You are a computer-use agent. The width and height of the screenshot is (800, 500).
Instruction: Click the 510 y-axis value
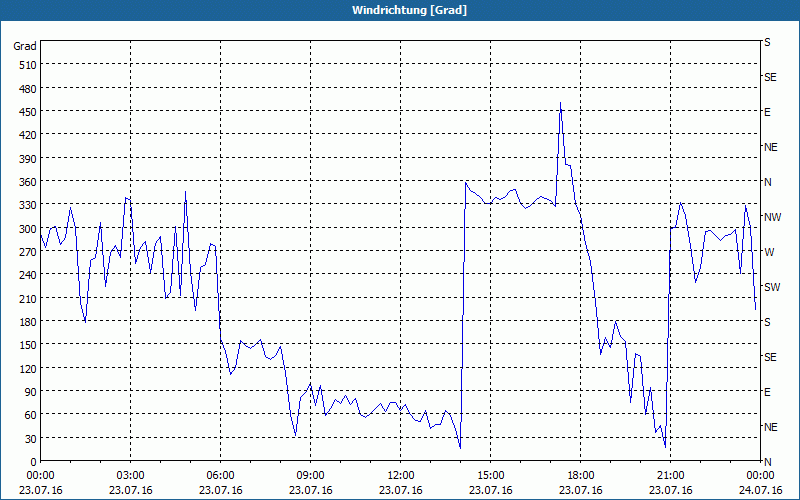click(x=29, y=65)
